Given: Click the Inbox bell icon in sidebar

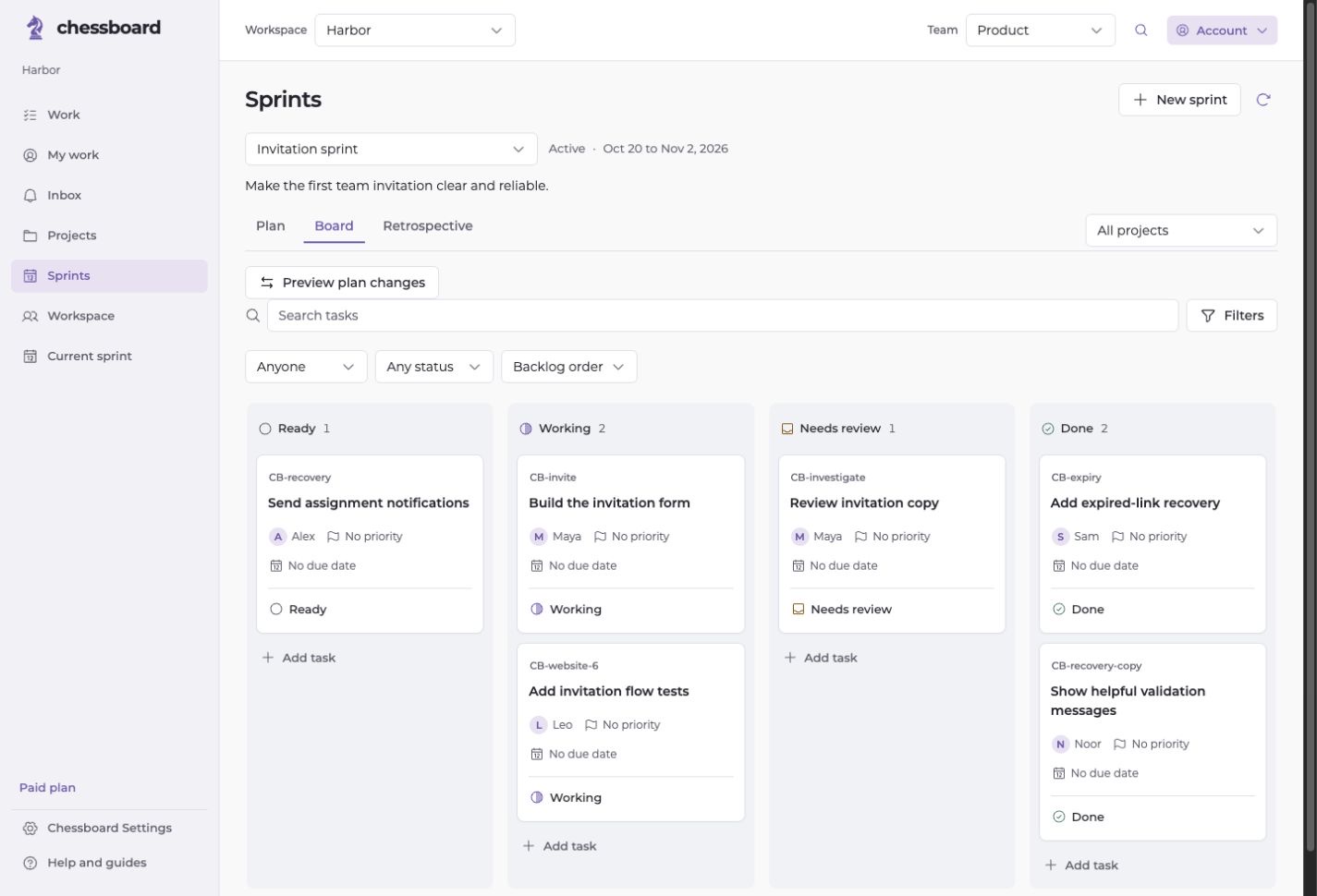Looking at the screenshot, I should click(x=30, y=196).
